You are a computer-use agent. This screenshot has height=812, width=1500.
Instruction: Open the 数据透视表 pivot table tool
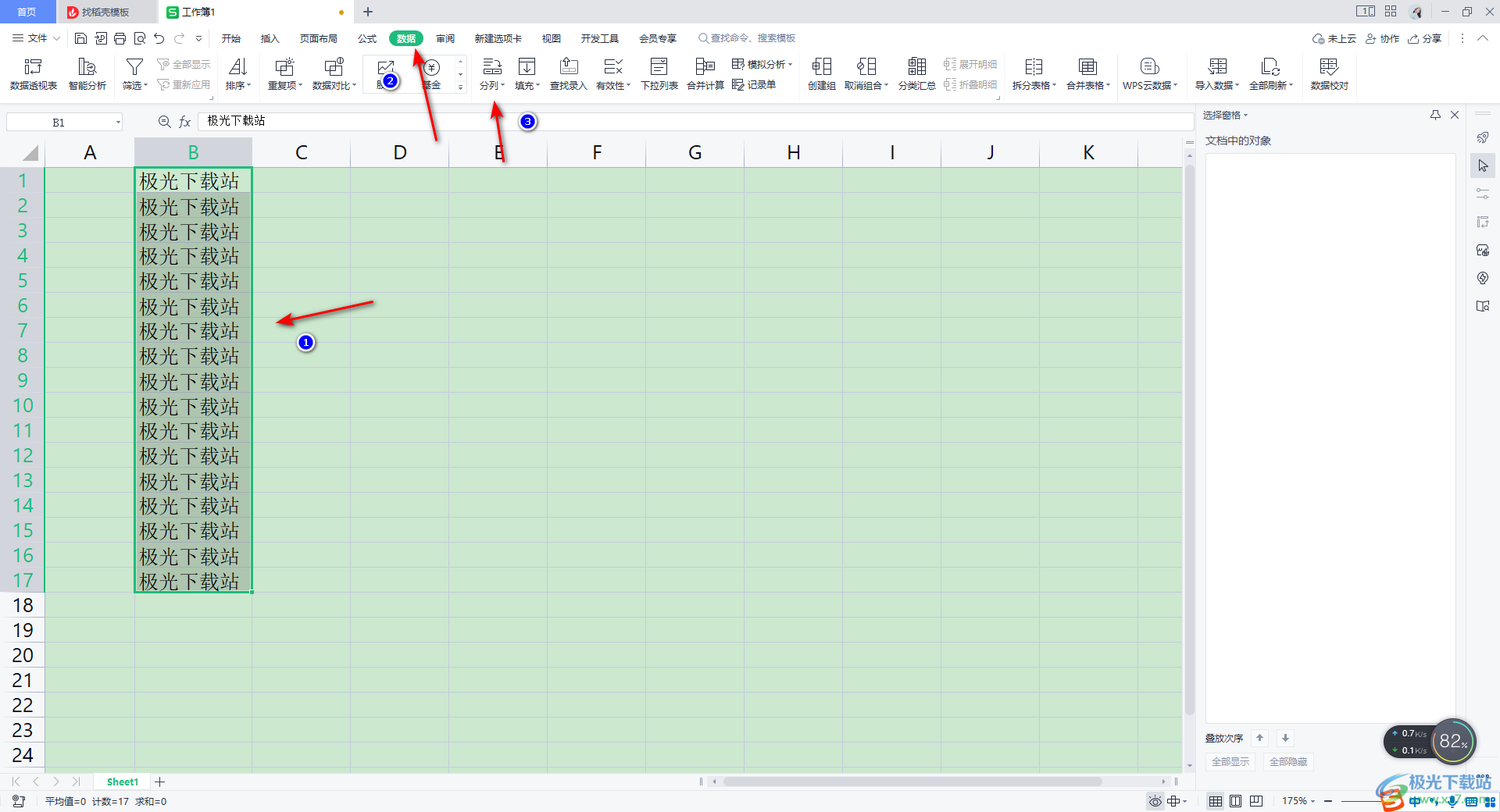coord(33,74)
